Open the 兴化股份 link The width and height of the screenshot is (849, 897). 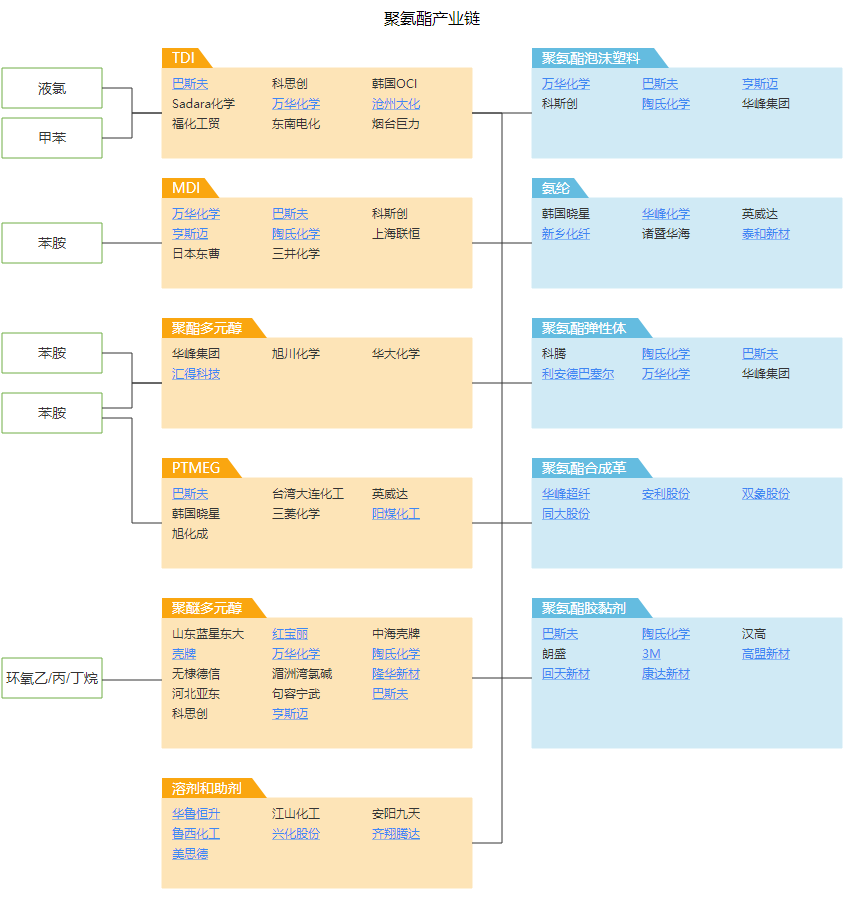[296, 834]
